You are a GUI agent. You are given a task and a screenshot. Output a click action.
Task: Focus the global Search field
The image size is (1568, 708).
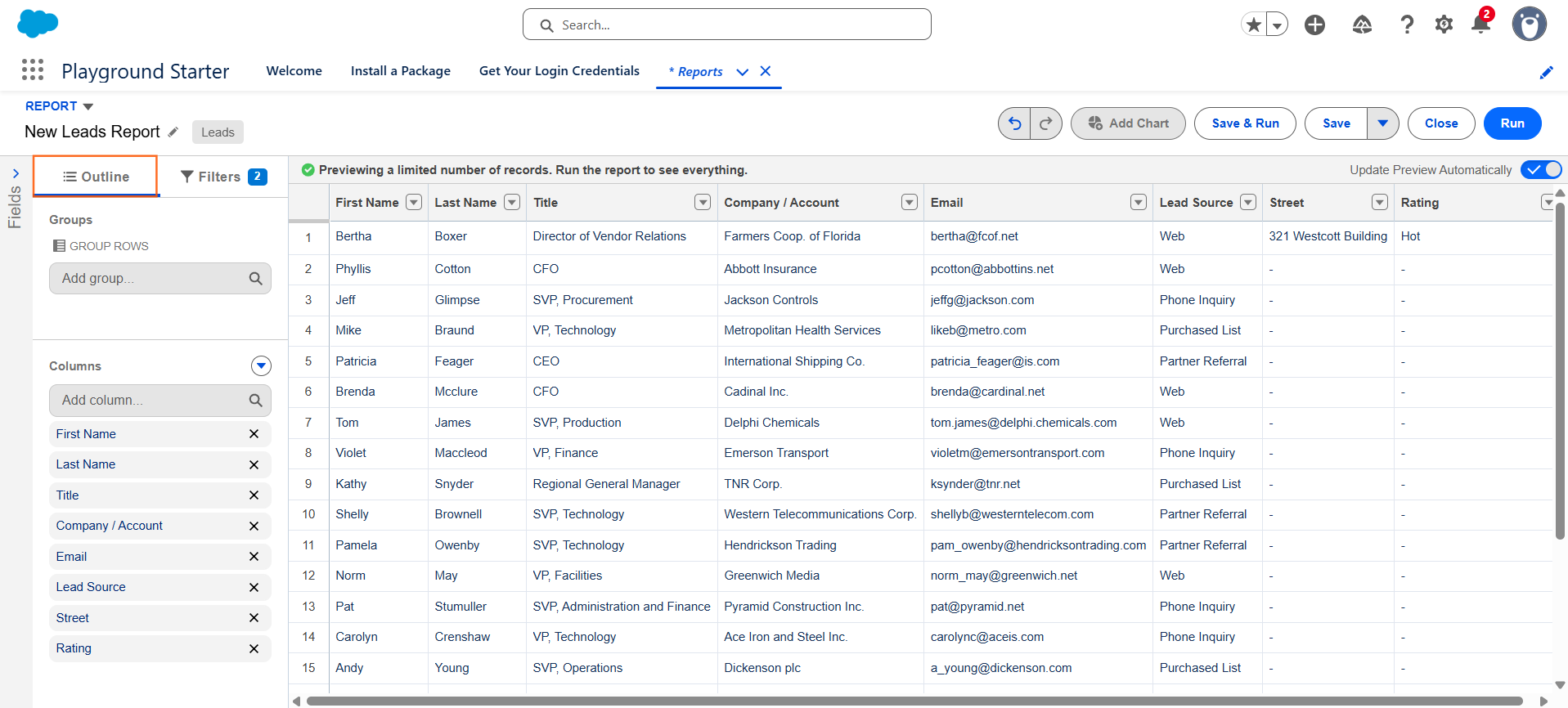point(727,25)
